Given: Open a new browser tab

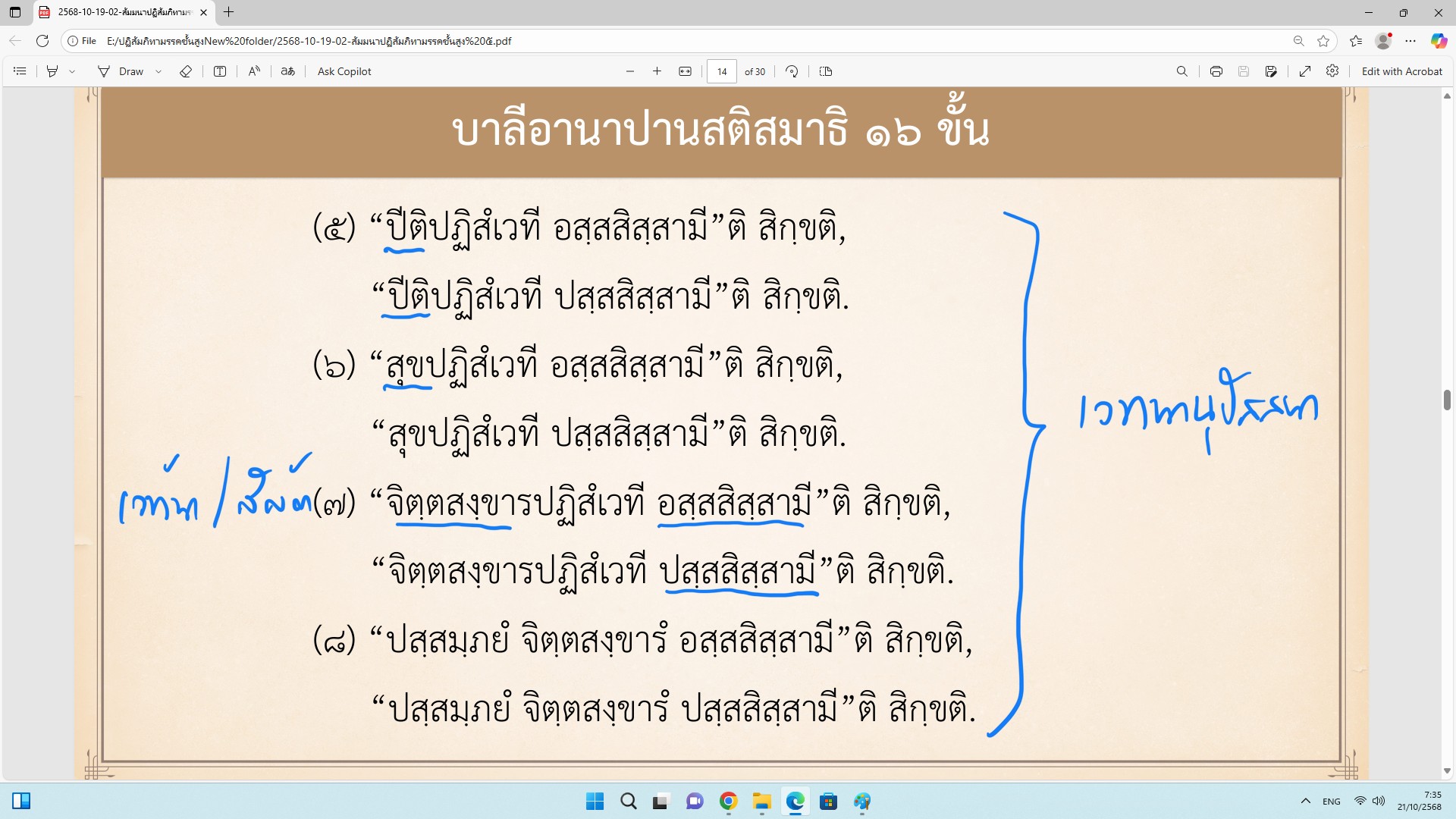Looking at the screenshot, I should (228, 12).
